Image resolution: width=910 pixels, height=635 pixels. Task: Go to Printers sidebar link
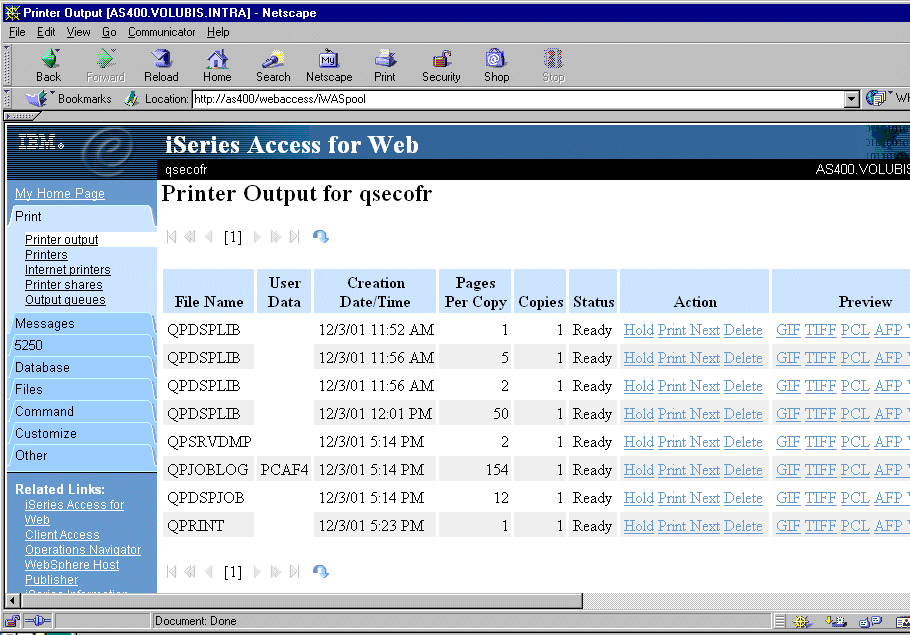click(46, 254)
